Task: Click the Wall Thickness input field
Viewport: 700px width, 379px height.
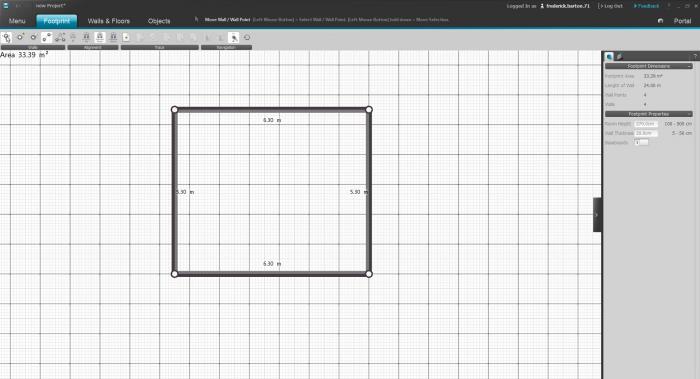Action: tap(646, 133)
